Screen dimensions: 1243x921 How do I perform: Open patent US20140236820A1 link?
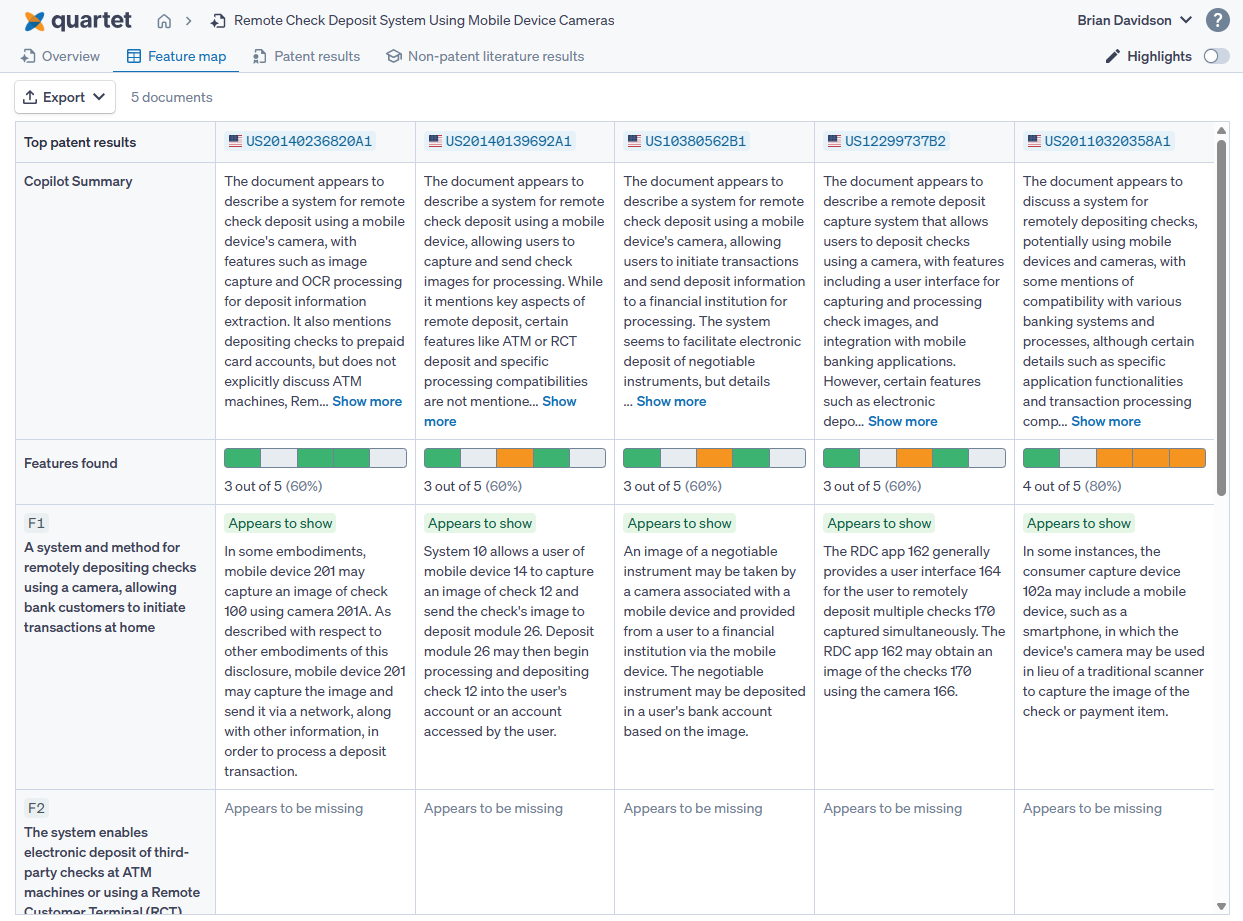point(308,141)
